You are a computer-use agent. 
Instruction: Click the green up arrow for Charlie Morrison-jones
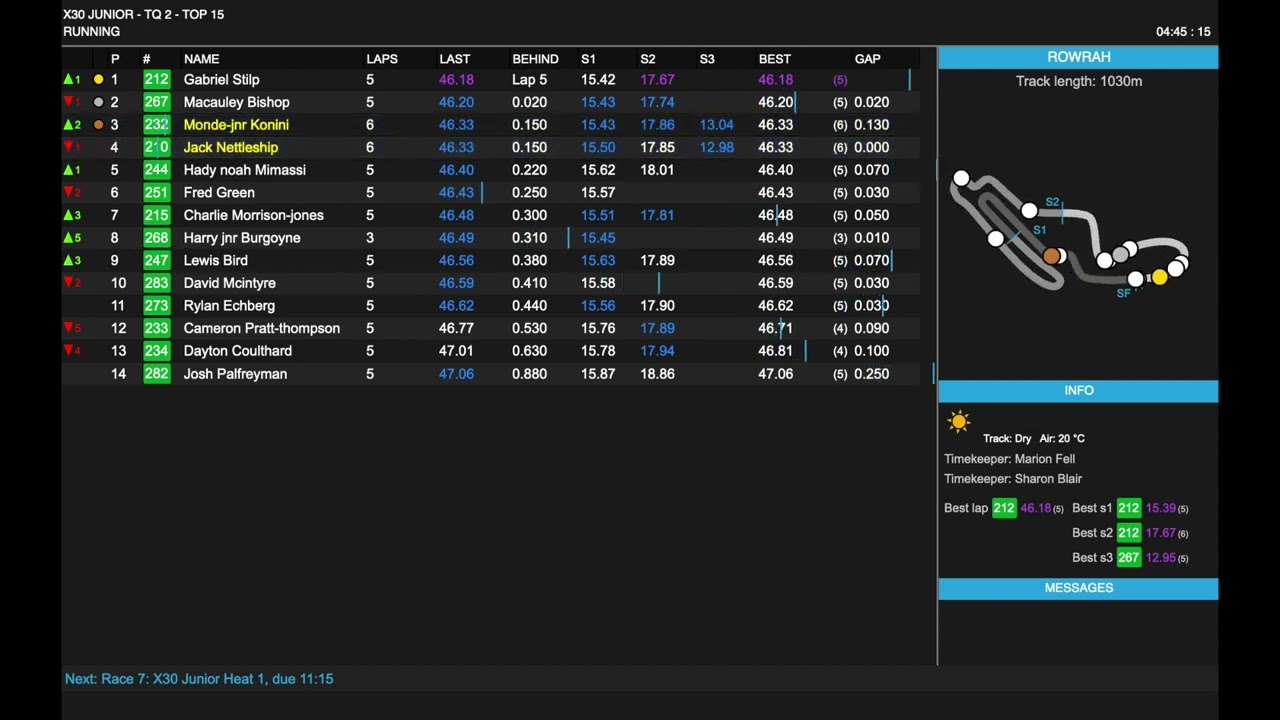pos(70,215)
